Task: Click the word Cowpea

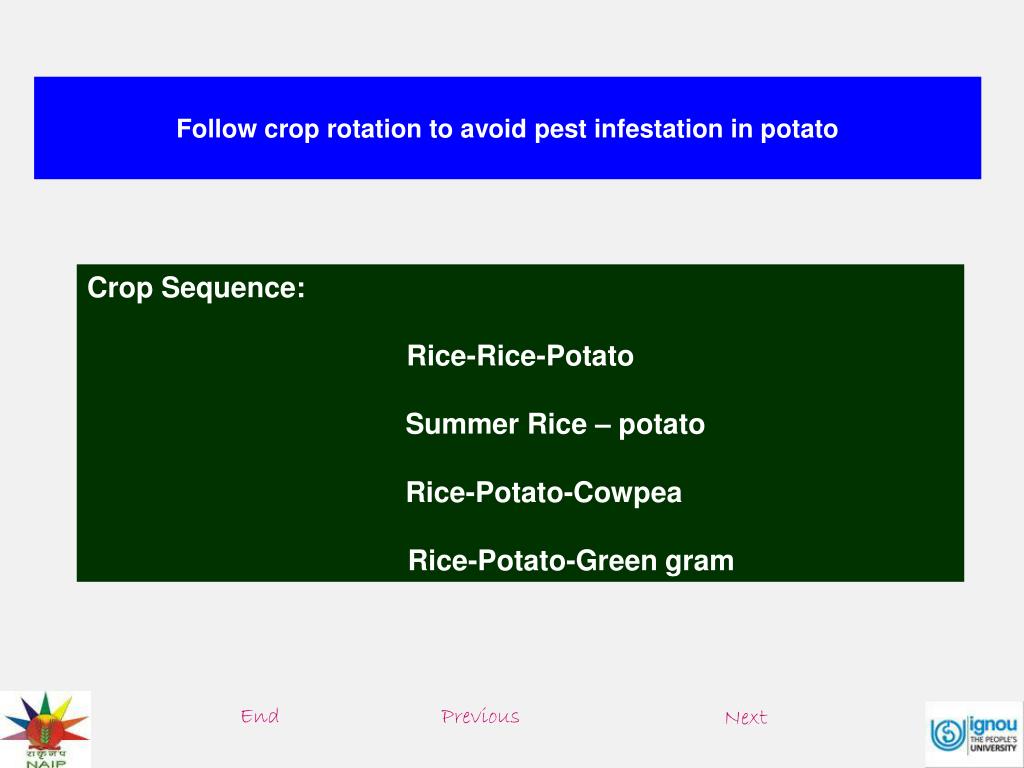Action: point(628,493)
